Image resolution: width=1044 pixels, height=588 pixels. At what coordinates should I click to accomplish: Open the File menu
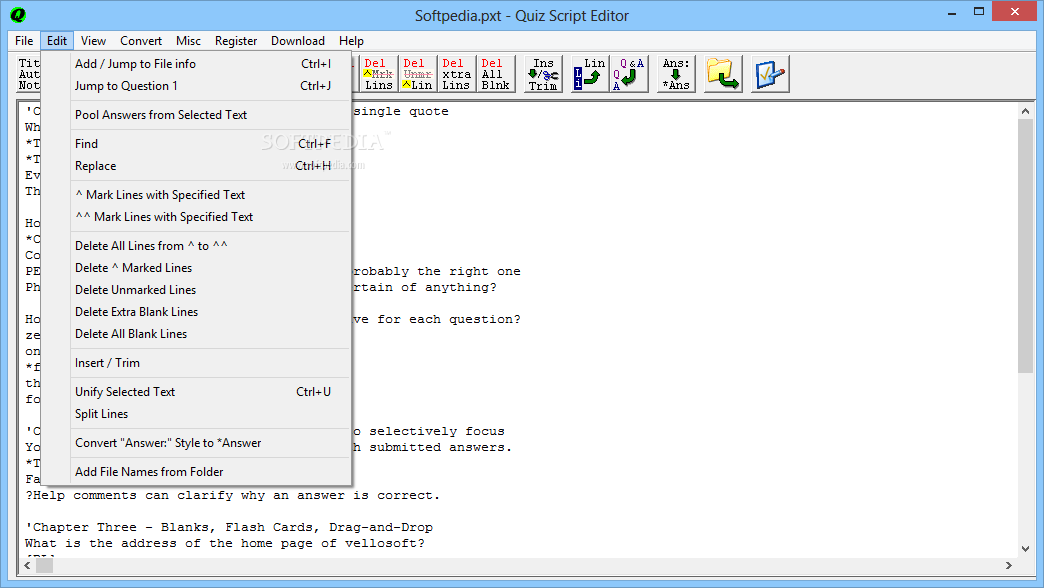tap(24, 41)
